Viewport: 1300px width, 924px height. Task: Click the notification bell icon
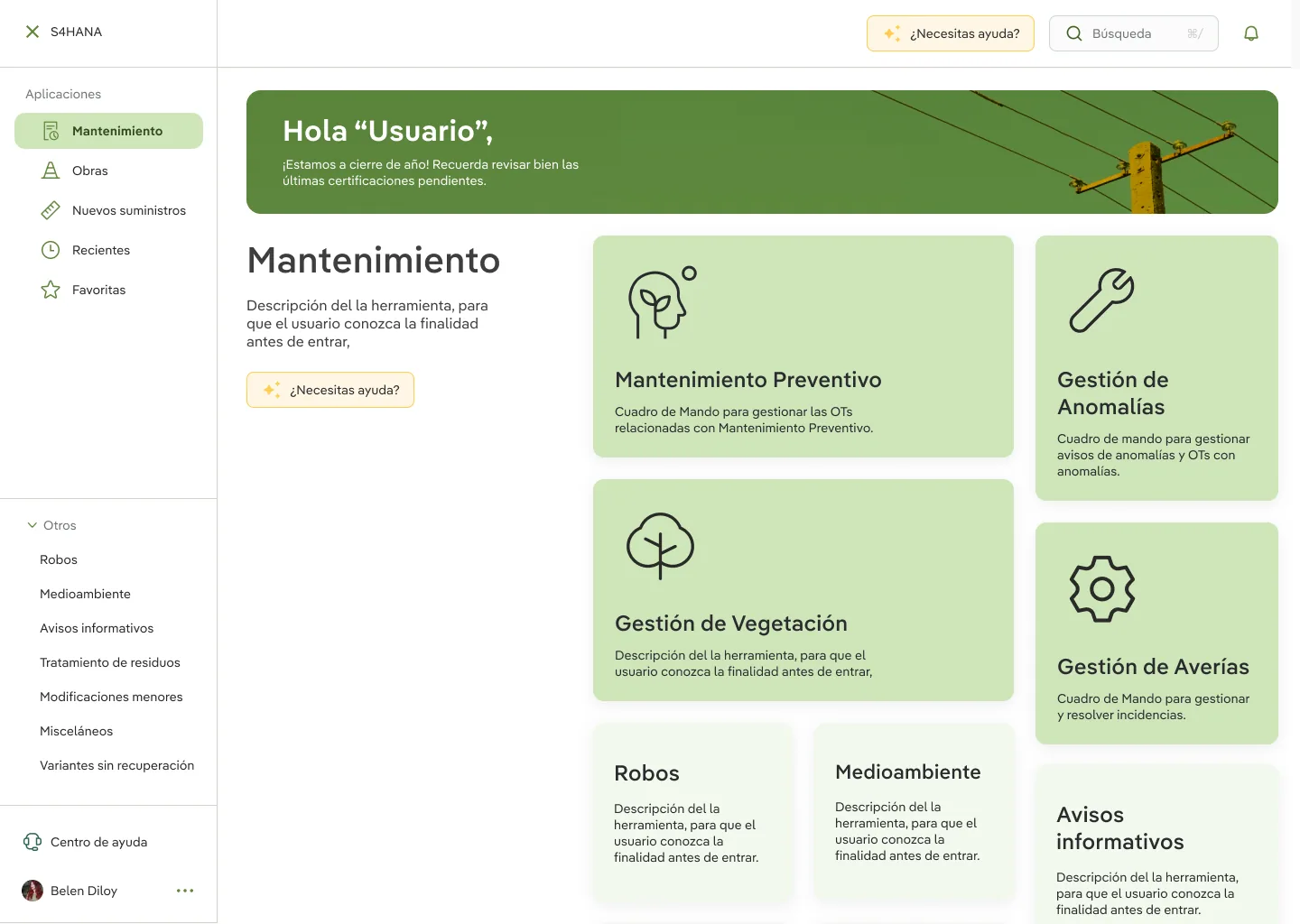coord(1251,33)
